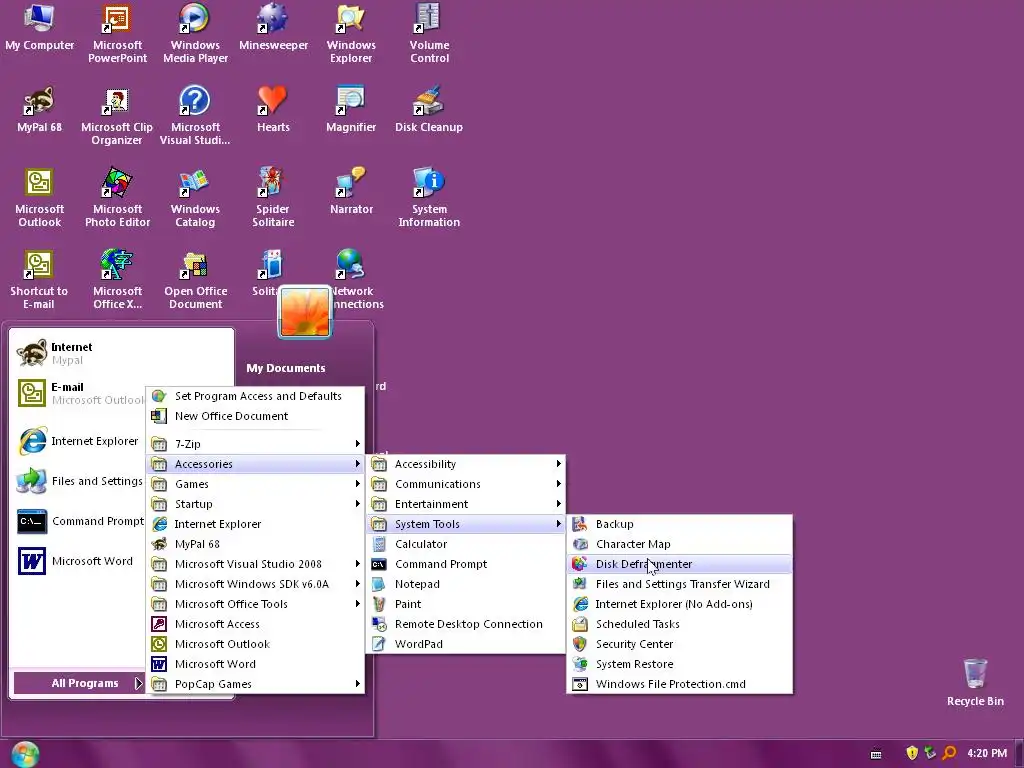Open Calculator from Accessories menu
This screenshot has width=1024, height=768.
466,544
